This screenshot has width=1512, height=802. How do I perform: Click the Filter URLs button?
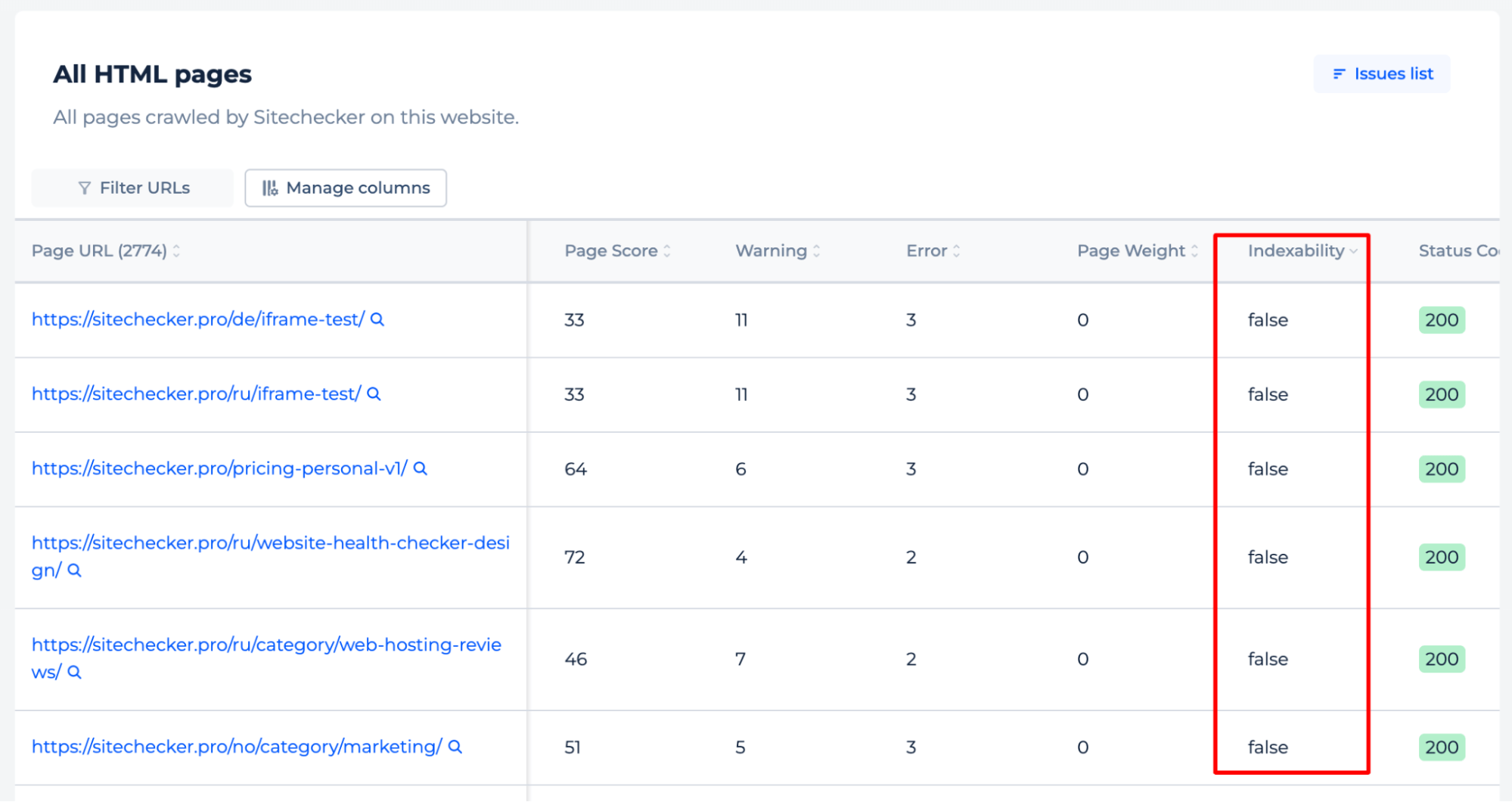click(132, 188)
